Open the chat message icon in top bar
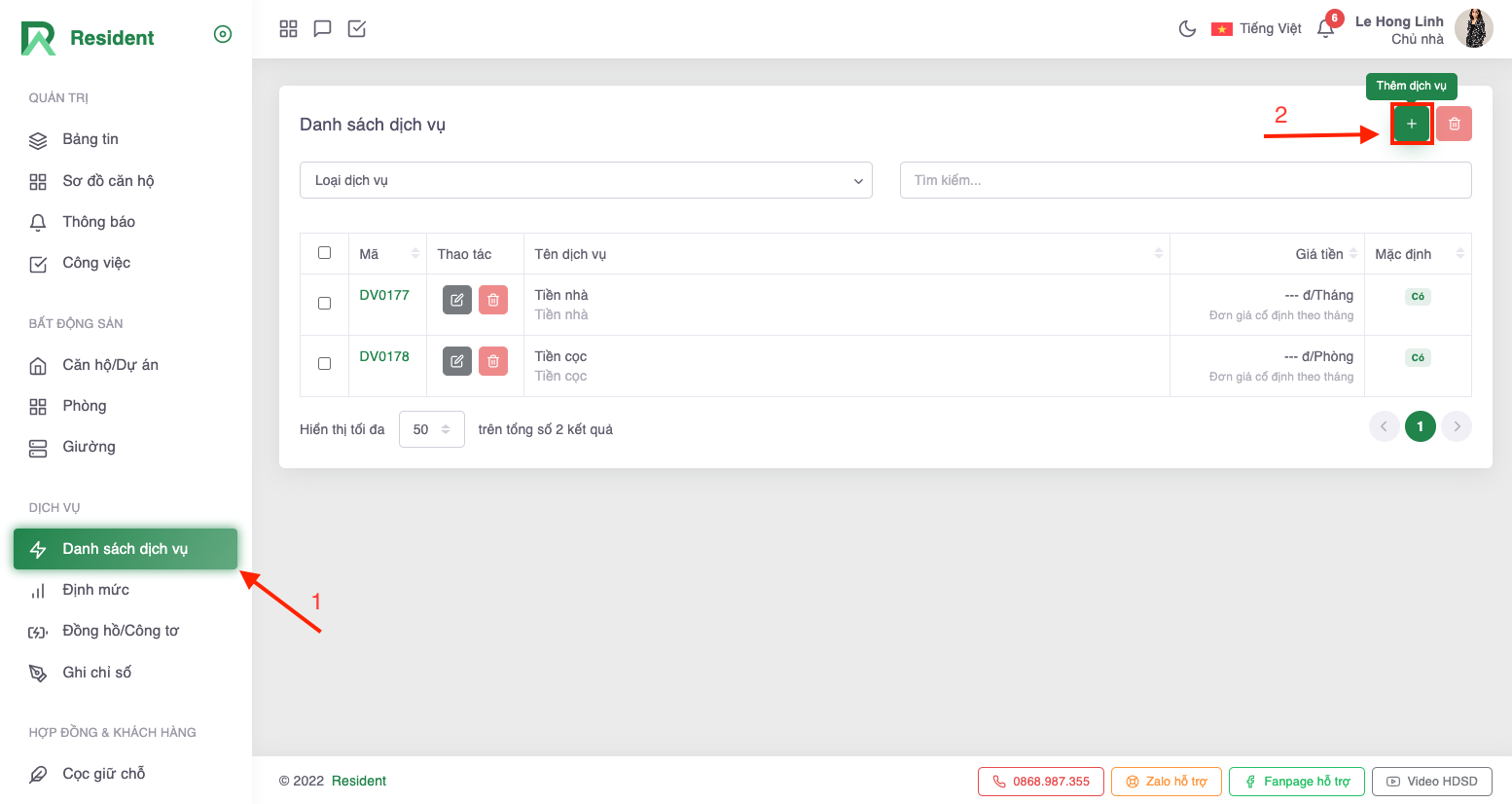The height and width of the screenshot is (804, 1512). [322, 29]
